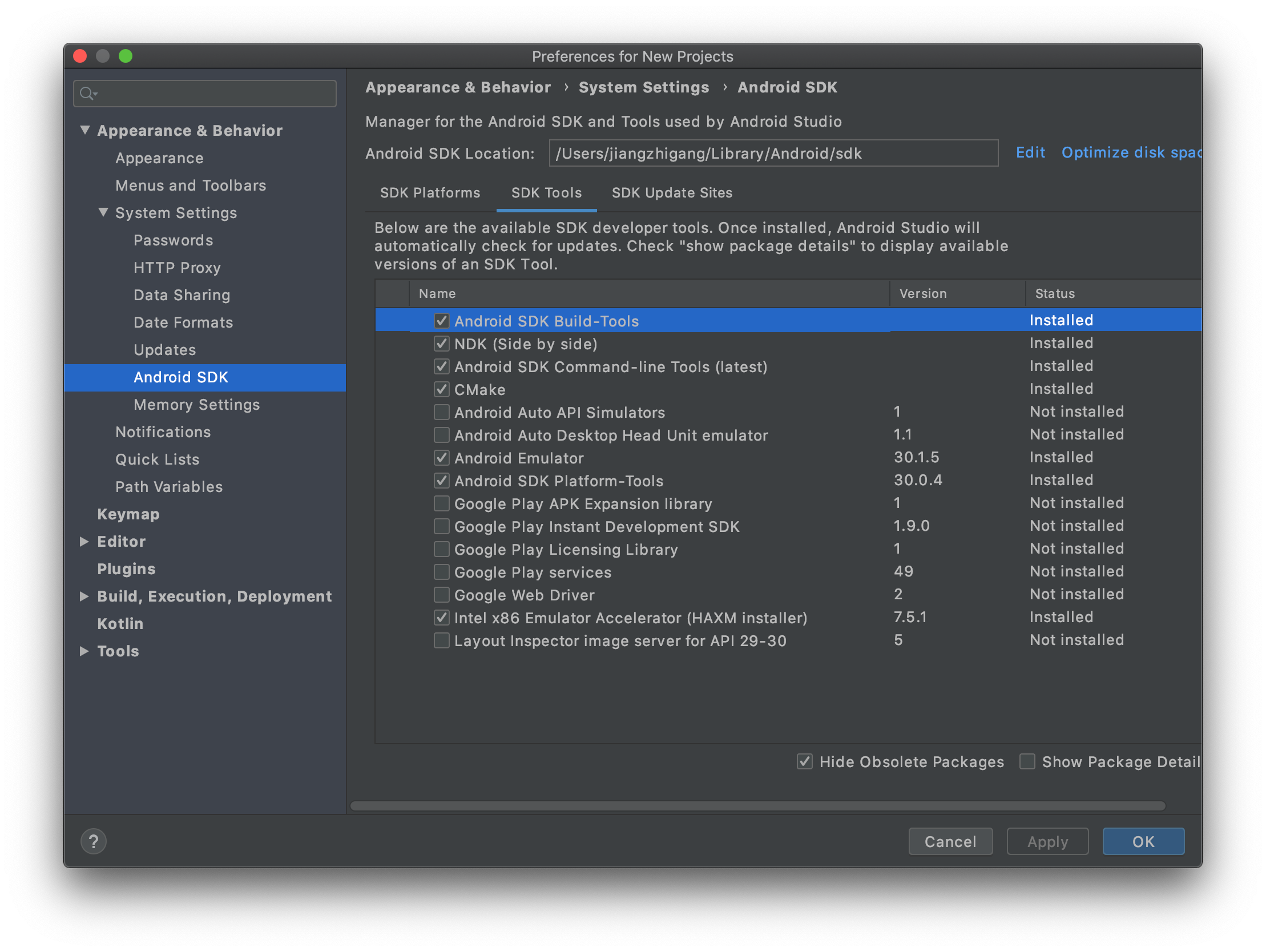
Task: Sort by Name column header
Action: (649, 293)
